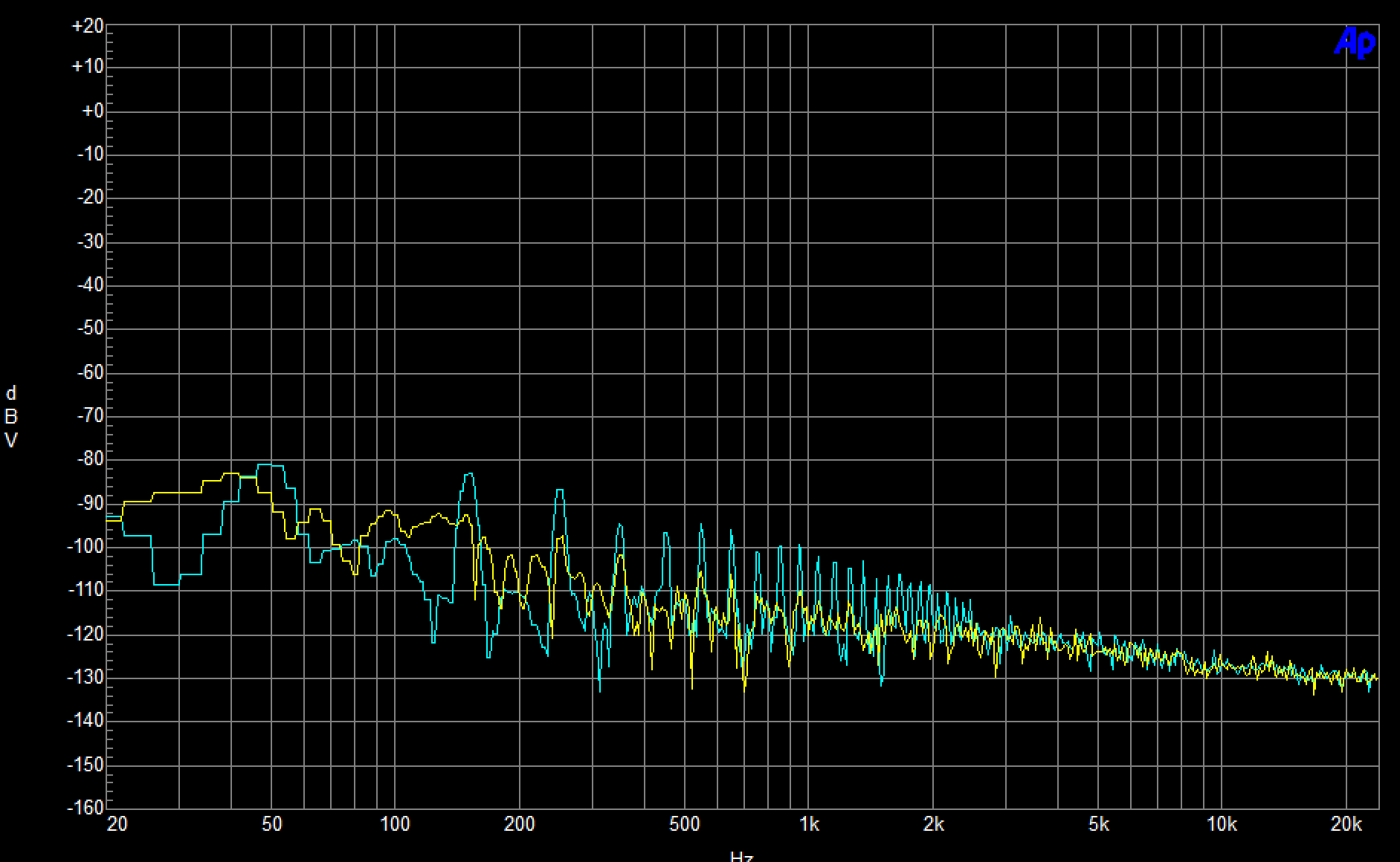Click the -50 y-axis label
Viewport: 1400px width, 862px height.
click(x=90, y=328)
